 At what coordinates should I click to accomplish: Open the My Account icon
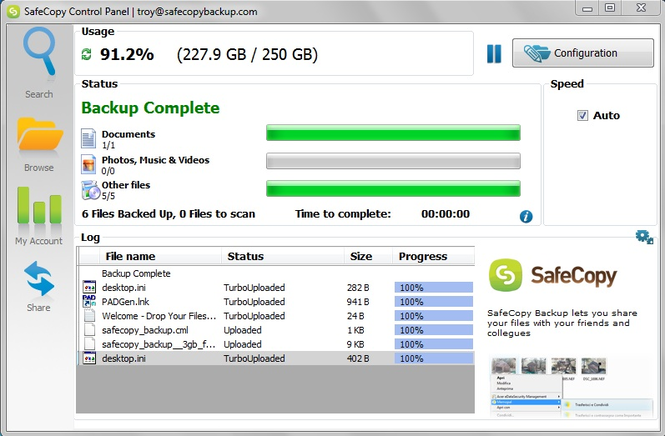tap(38, 208)
